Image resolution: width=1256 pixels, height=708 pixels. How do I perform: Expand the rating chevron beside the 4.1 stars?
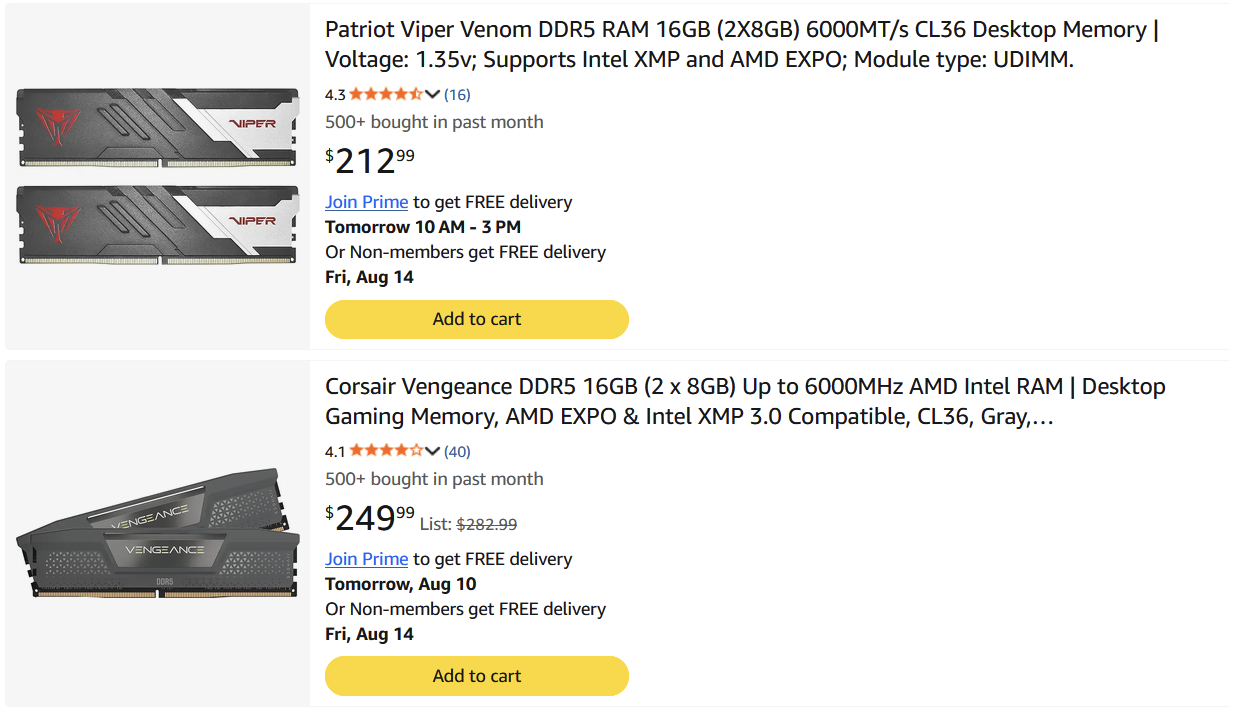coord(432,452)
